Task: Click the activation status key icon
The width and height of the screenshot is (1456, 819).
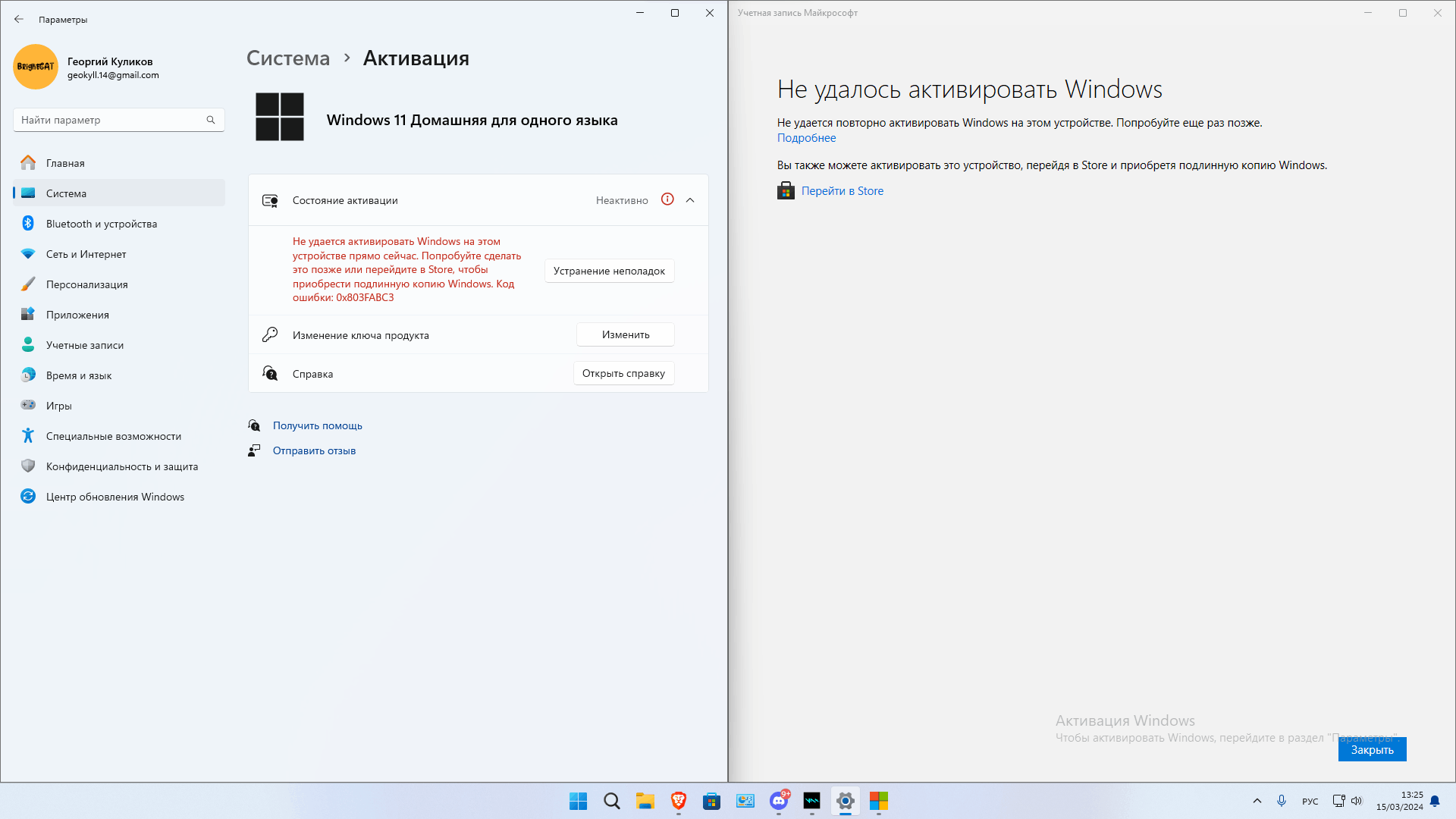Action: coord(270,200)
